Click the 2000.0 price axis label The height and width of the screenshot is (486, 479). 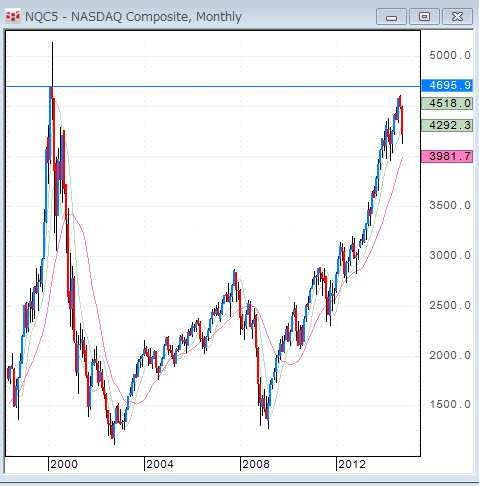pos(450,355)
